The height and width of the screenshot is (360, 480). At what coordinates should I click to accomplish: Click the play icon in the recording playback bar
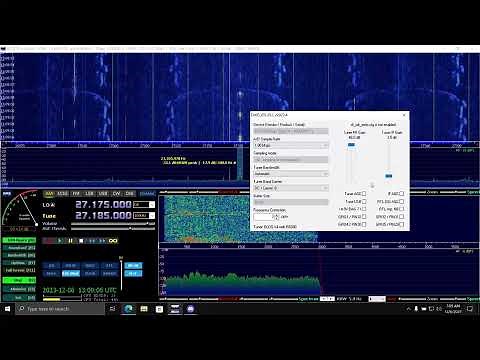(x=60, y=241)
